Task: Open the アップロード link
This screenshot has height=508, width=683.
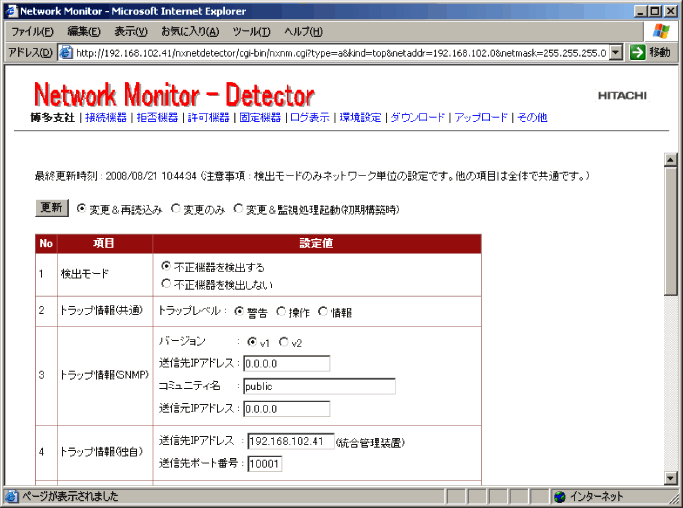Action: (481, 118)
